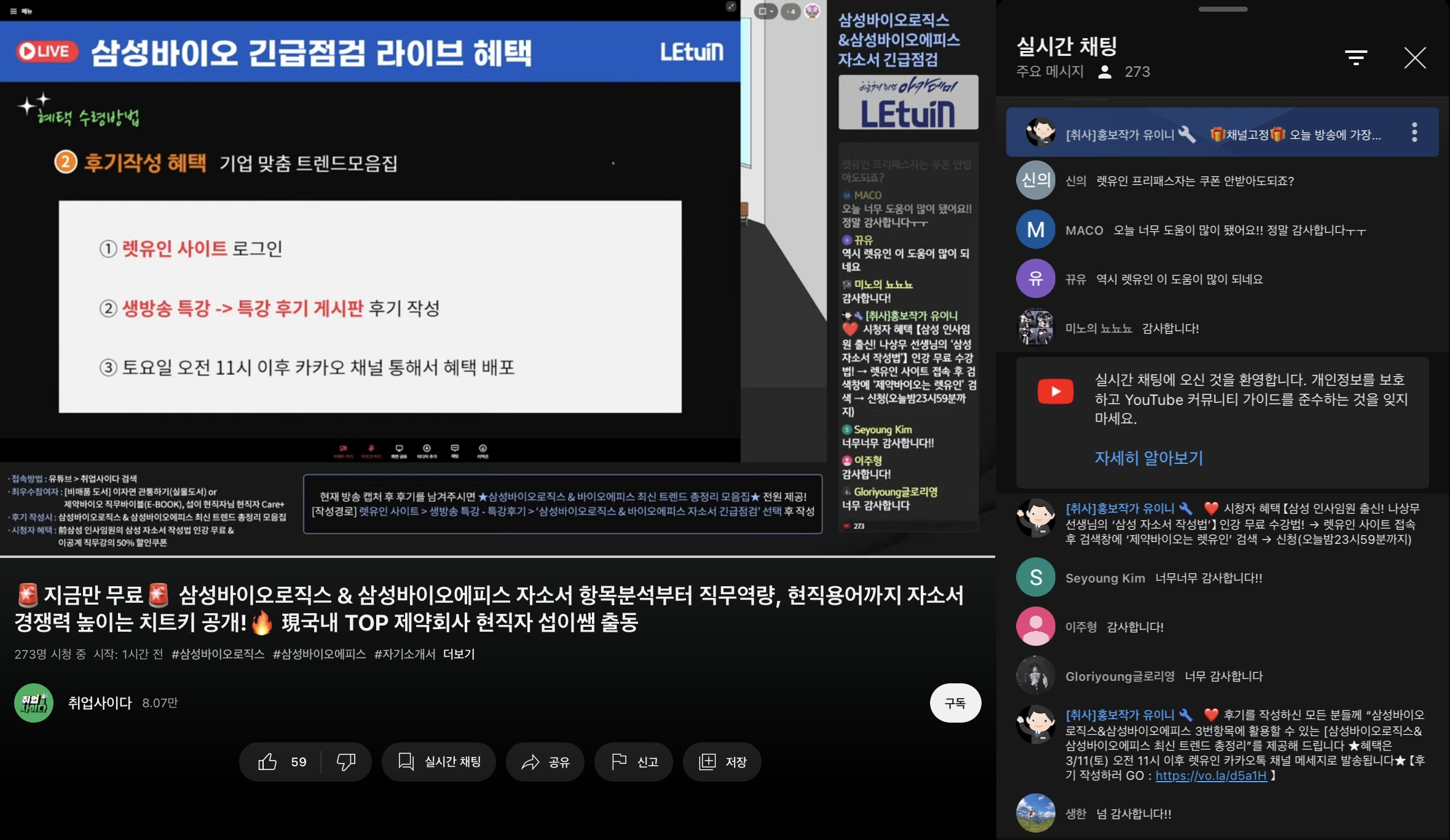Click 홍보작가 유이니 avatar beside 시청자 혜택 message
Screen dimensions: 1450x840
(x=1036, y=518)
